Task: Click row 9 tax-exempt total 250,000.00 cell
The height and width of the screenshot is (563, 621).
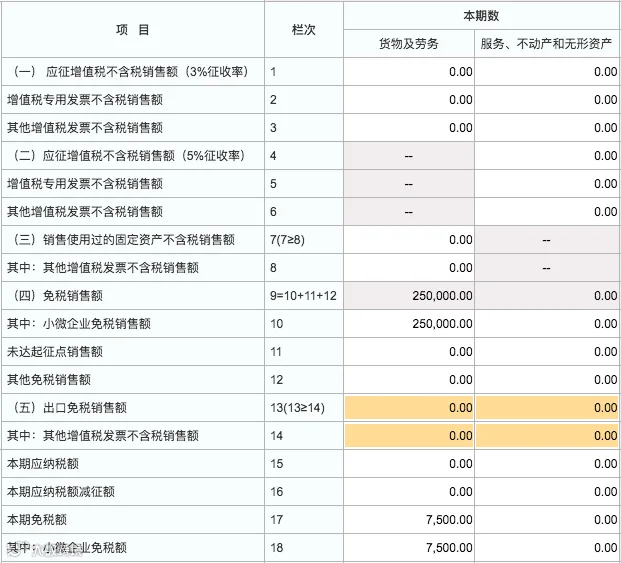Action: tap(409, 296)
